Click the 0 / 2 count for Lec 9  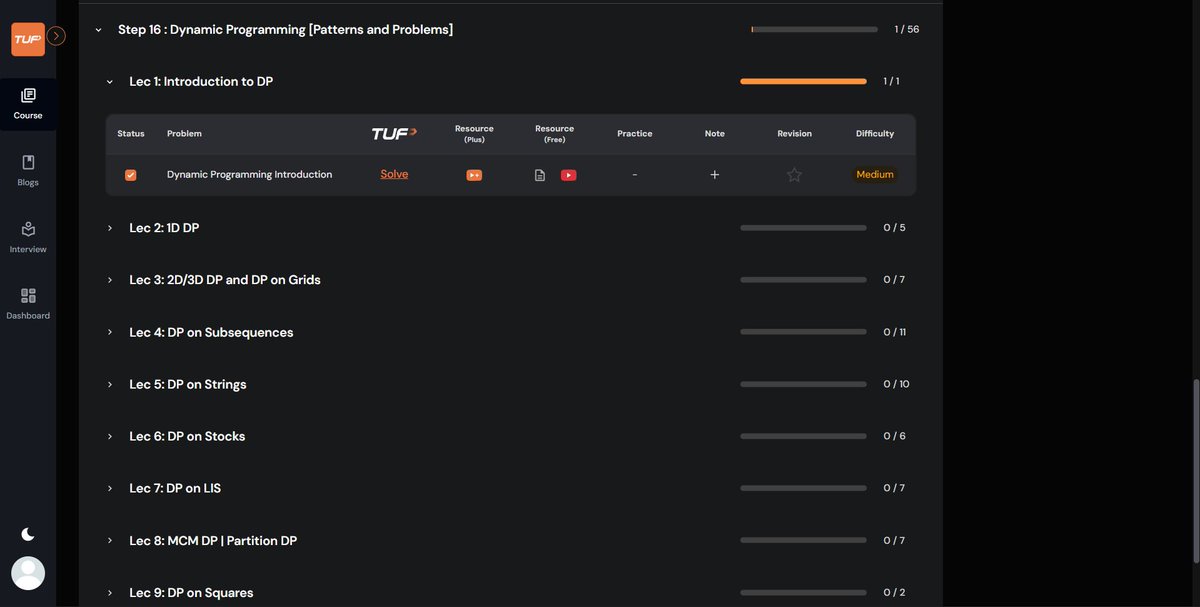pyautogui.click(x=894, y=592)
